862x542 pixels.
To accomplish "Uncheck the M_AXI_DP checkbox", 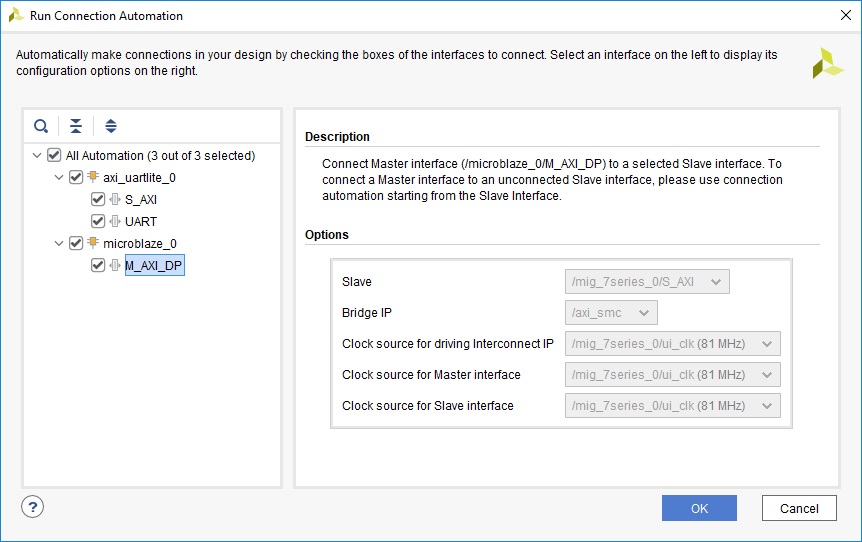I will pyautogui.click(x=98, y=265).
